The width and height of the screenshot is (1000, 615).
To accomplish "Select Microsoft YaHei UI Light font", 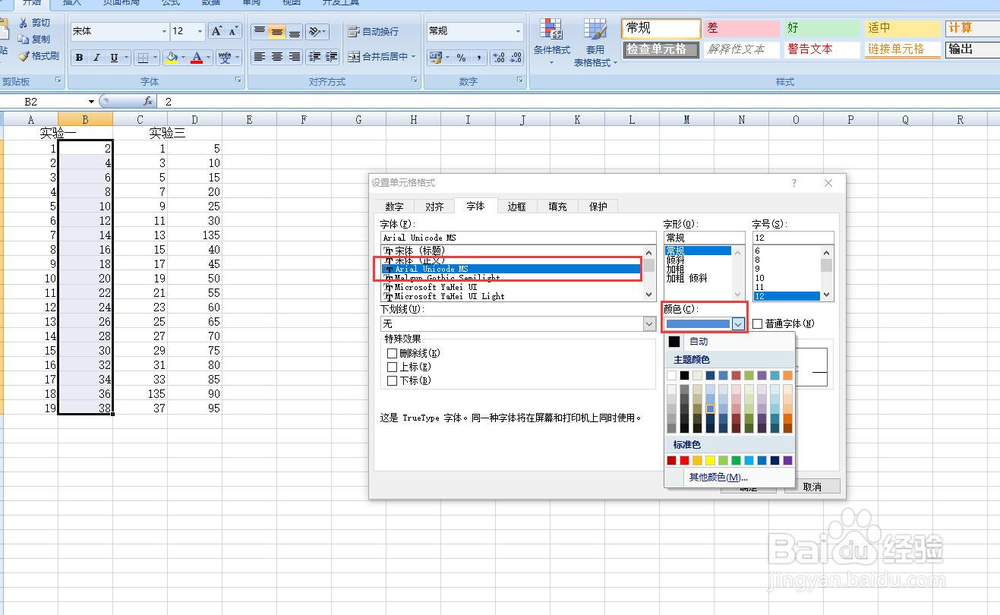I will (449, 297).
